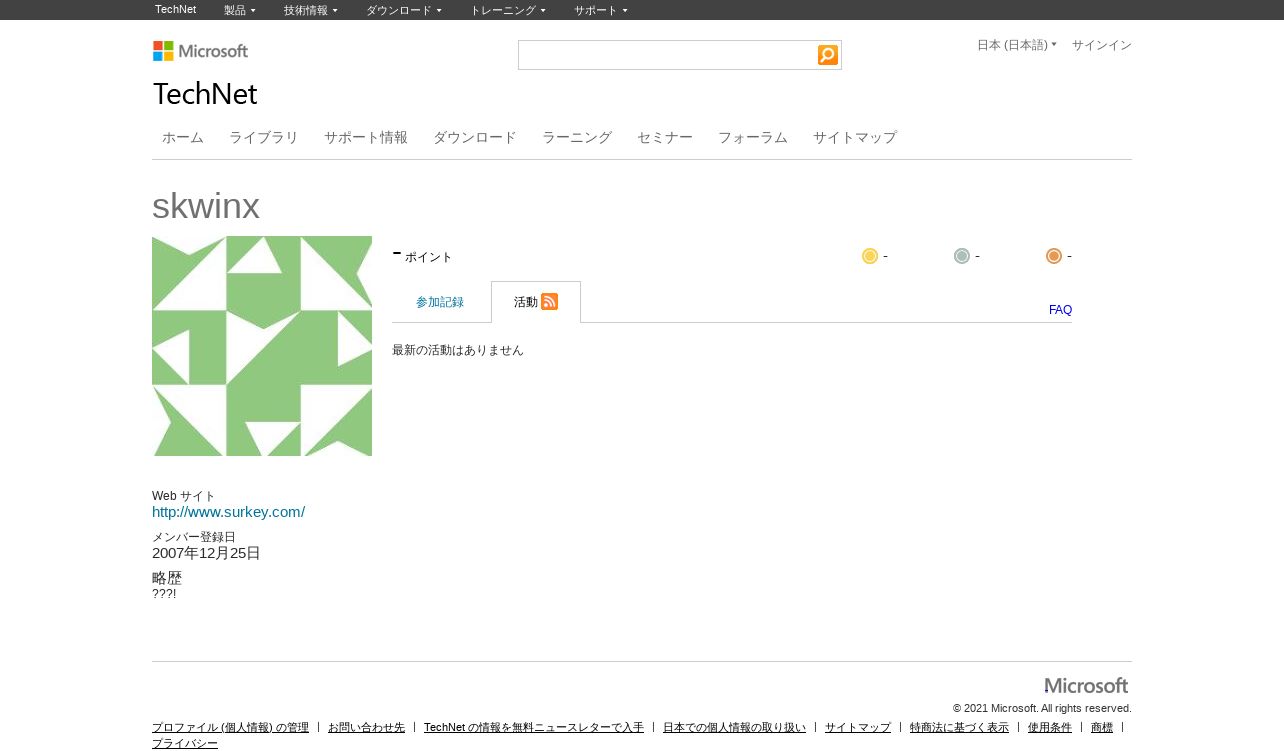Click the Microsoft logo in the footer

1086,685
